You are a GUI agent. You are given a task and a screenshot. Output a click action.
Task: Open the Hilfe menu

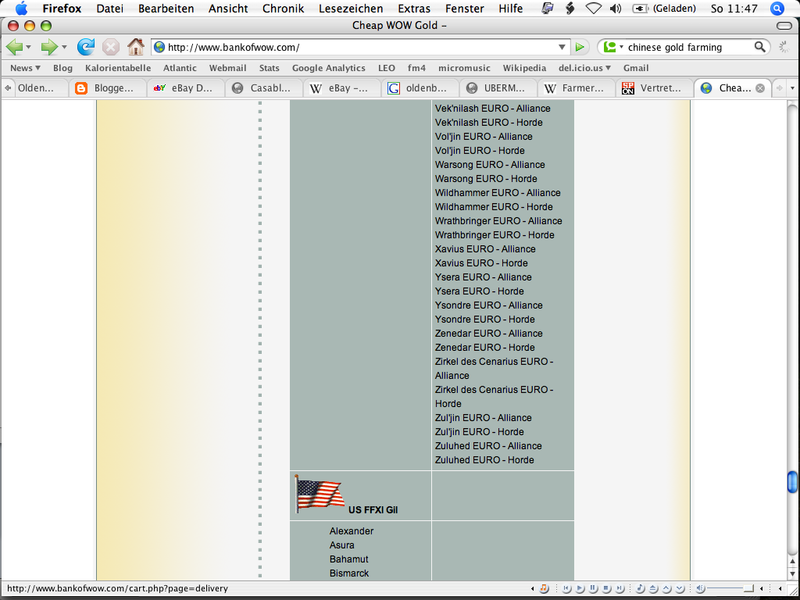[511, 9]
